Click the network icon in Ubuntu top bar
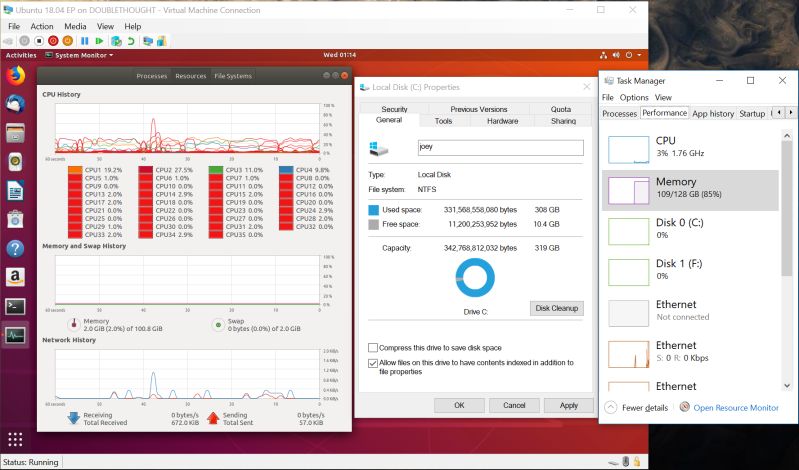 click(603, 55)
